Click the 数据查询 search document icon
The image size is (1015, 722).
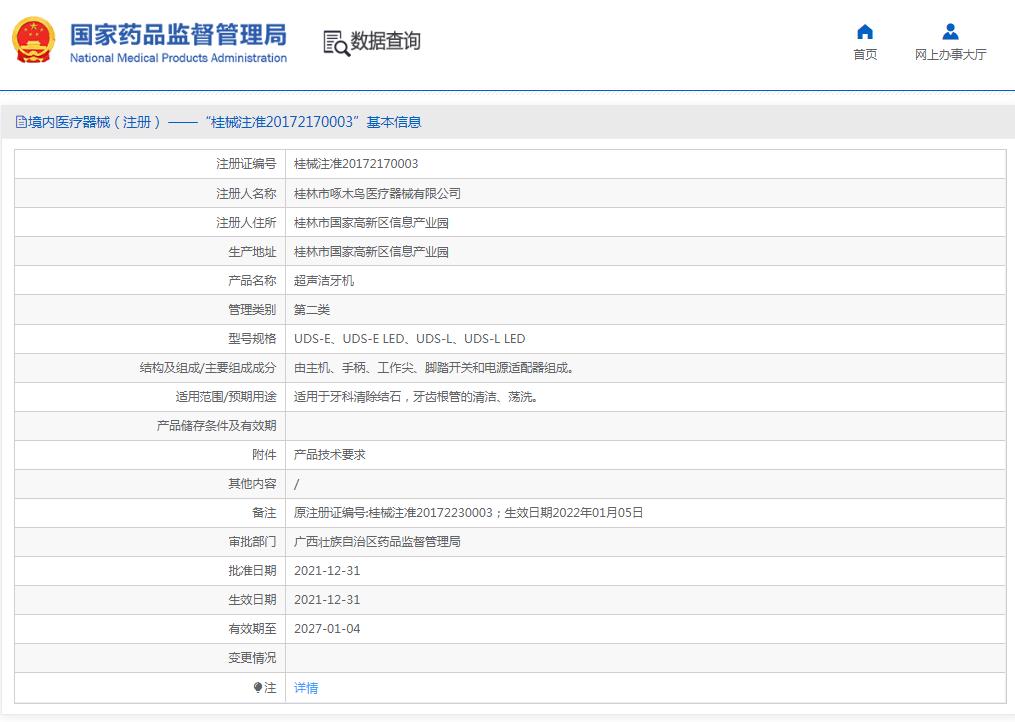point(337,43)
